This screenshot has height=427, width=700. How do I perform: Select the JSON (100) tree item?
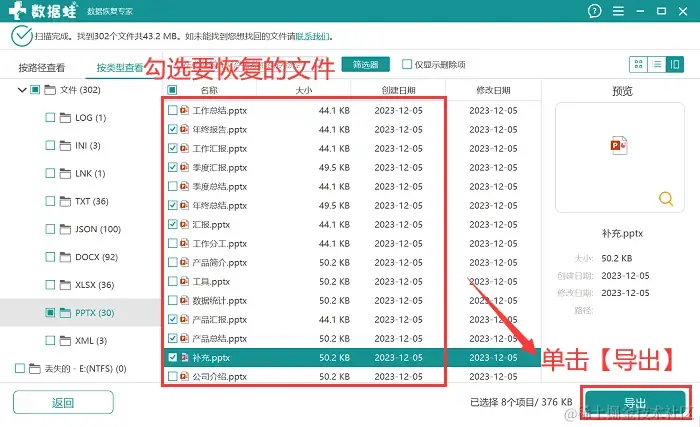(98, 229)
